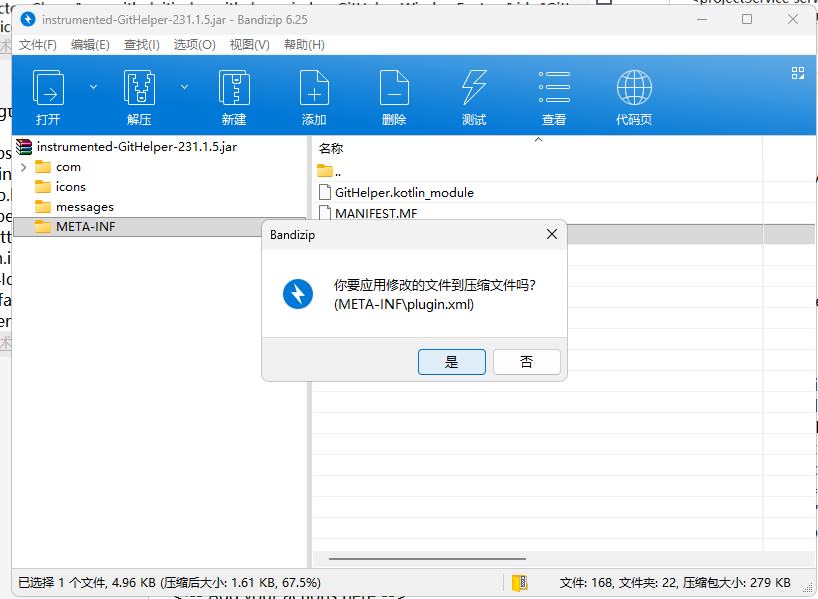Screen dimensions: 818x599
Task: Open the 选项(O) menu
Action: pos(195,45)
